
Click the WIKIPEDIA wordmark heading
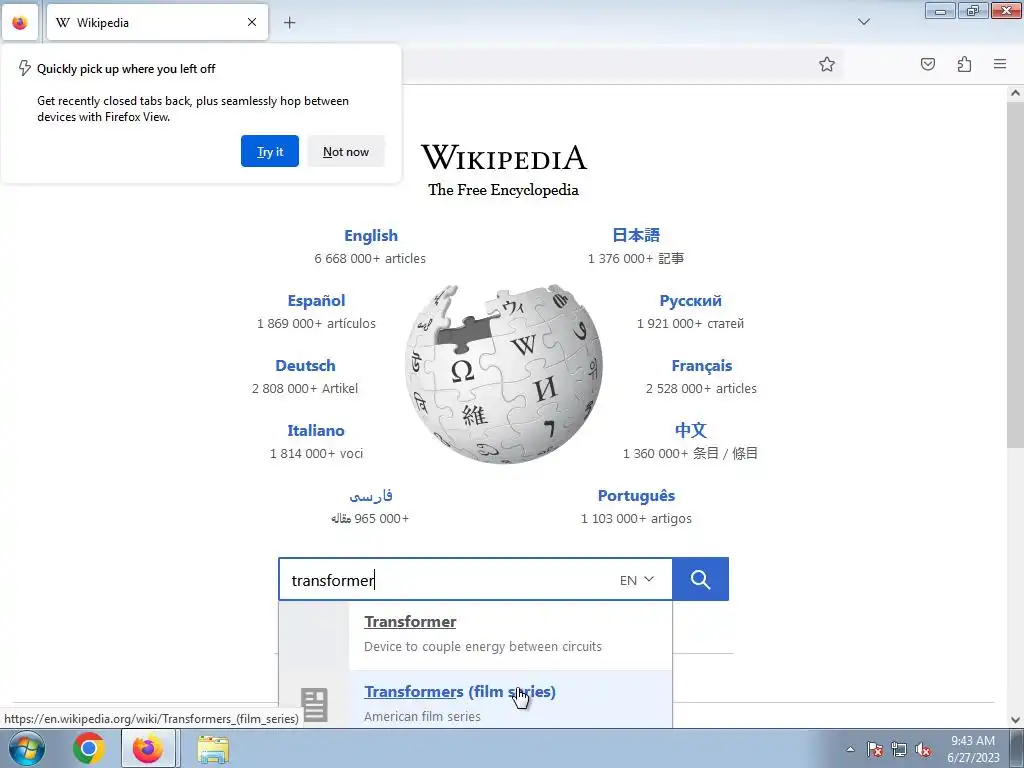(x=504, y=157)
